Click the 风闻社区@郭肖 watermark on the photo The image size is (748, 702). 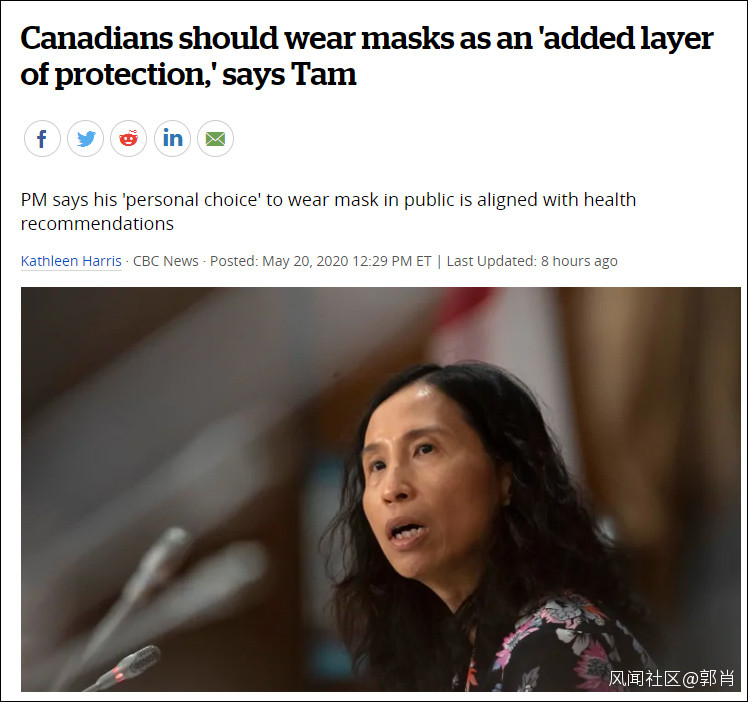point(671,678)
